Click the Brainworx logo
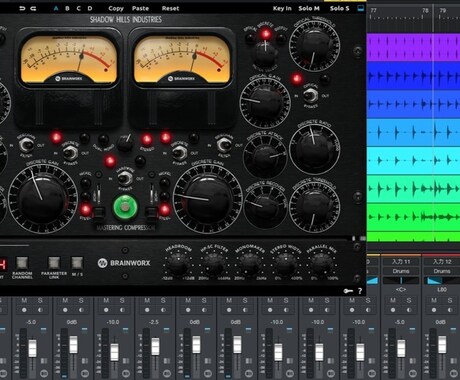The image size is (460, 380). (124, 263)
